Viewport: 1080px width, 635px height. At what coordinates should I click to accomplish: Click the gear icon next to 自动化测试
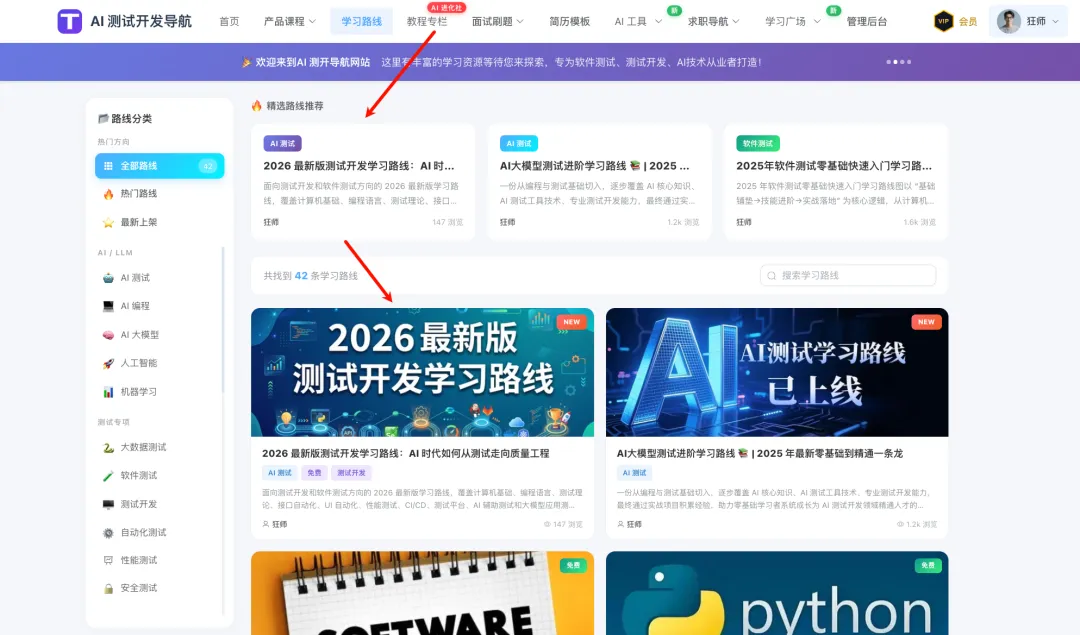tap(108, 533)
